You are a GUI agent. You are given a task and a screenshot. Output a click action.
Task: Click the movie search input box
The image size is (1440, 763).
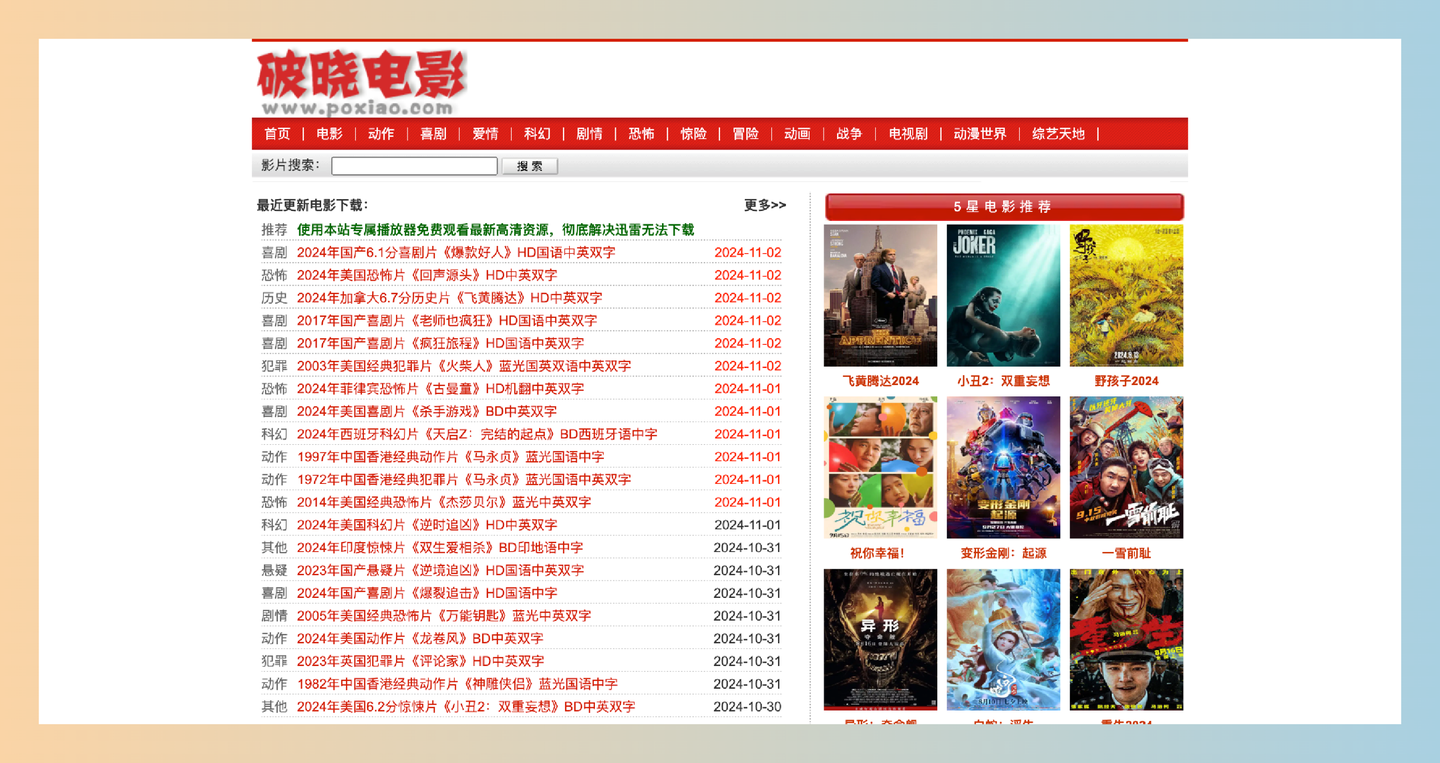pyautogui.click(x=414, y=165)
